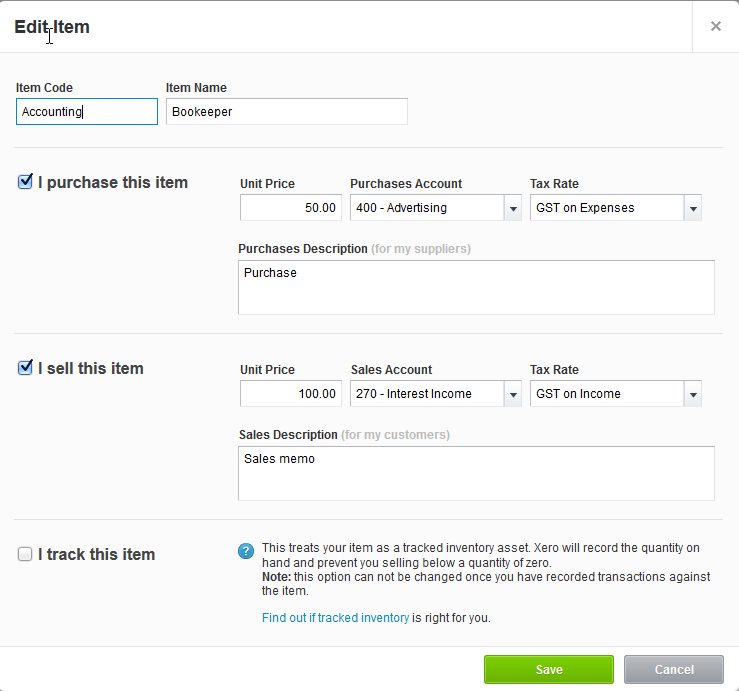The image size is (739, 691).
Task: Click the purchase Unit Price field 50.00
Action: pos(291,208)
